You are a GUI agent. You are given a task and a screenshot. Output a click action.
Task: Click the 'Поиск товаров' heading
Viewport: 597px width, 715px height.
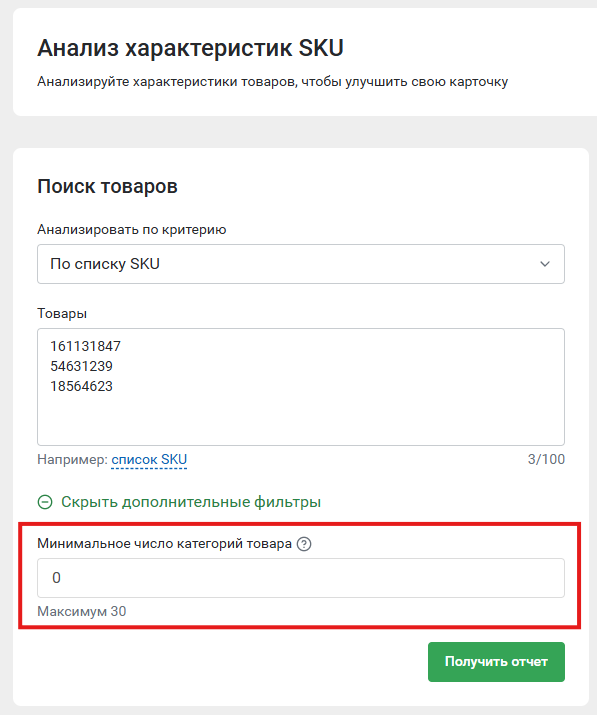click(x=107, y=187)
